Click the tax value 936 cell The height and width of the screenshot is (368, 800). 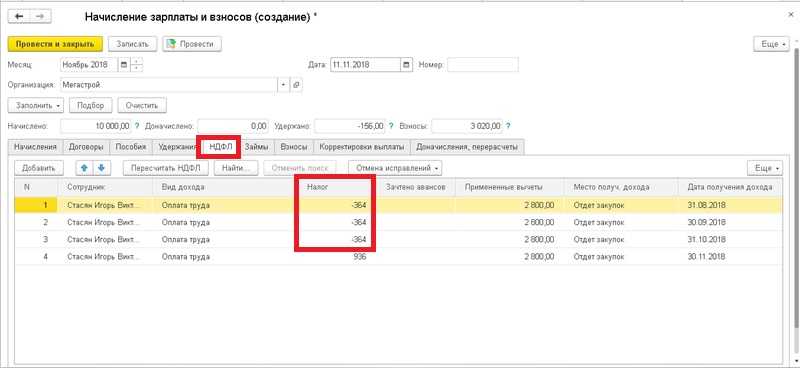(336, 257)
